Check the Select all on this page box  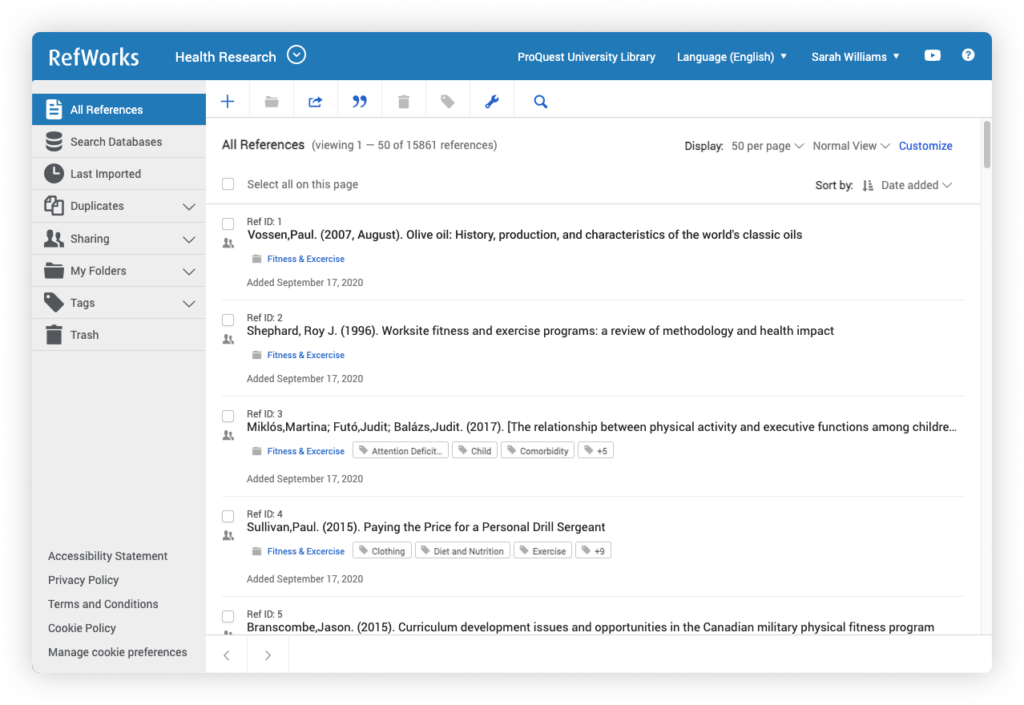(228, 184)
